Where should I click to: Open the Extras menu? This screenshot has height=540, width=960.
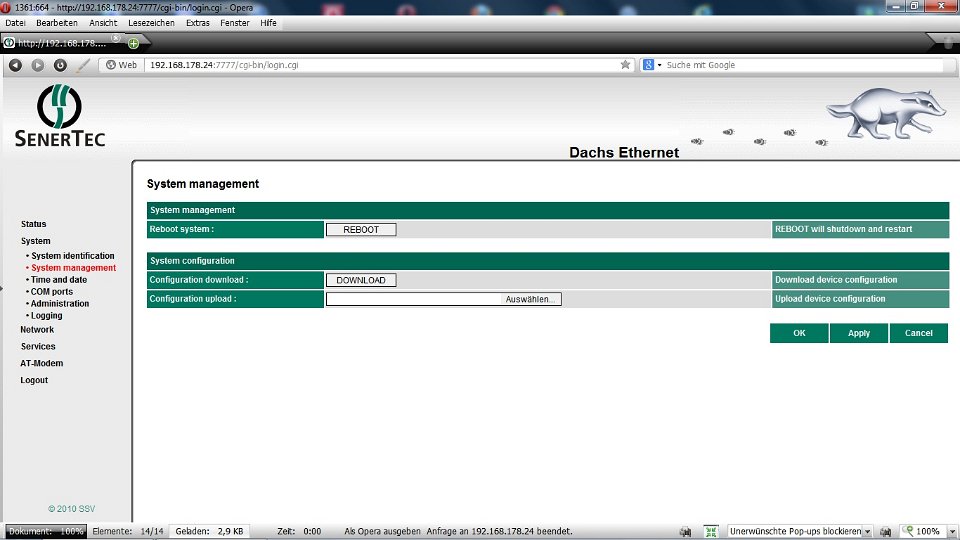198,22
